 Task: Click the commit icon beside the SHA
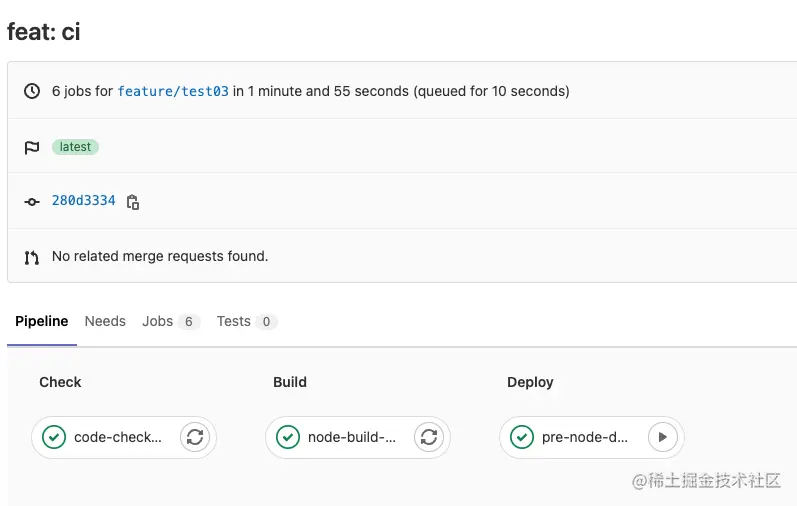[32, 202]
